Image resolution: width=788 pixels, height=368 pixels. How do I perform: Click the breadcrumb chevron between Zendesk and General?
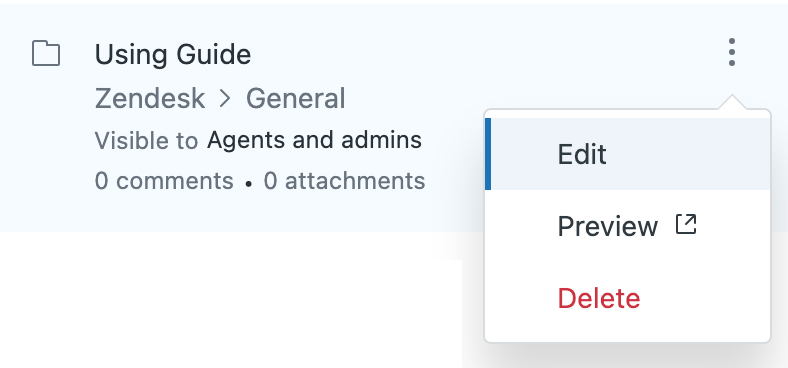pos(225,99)
